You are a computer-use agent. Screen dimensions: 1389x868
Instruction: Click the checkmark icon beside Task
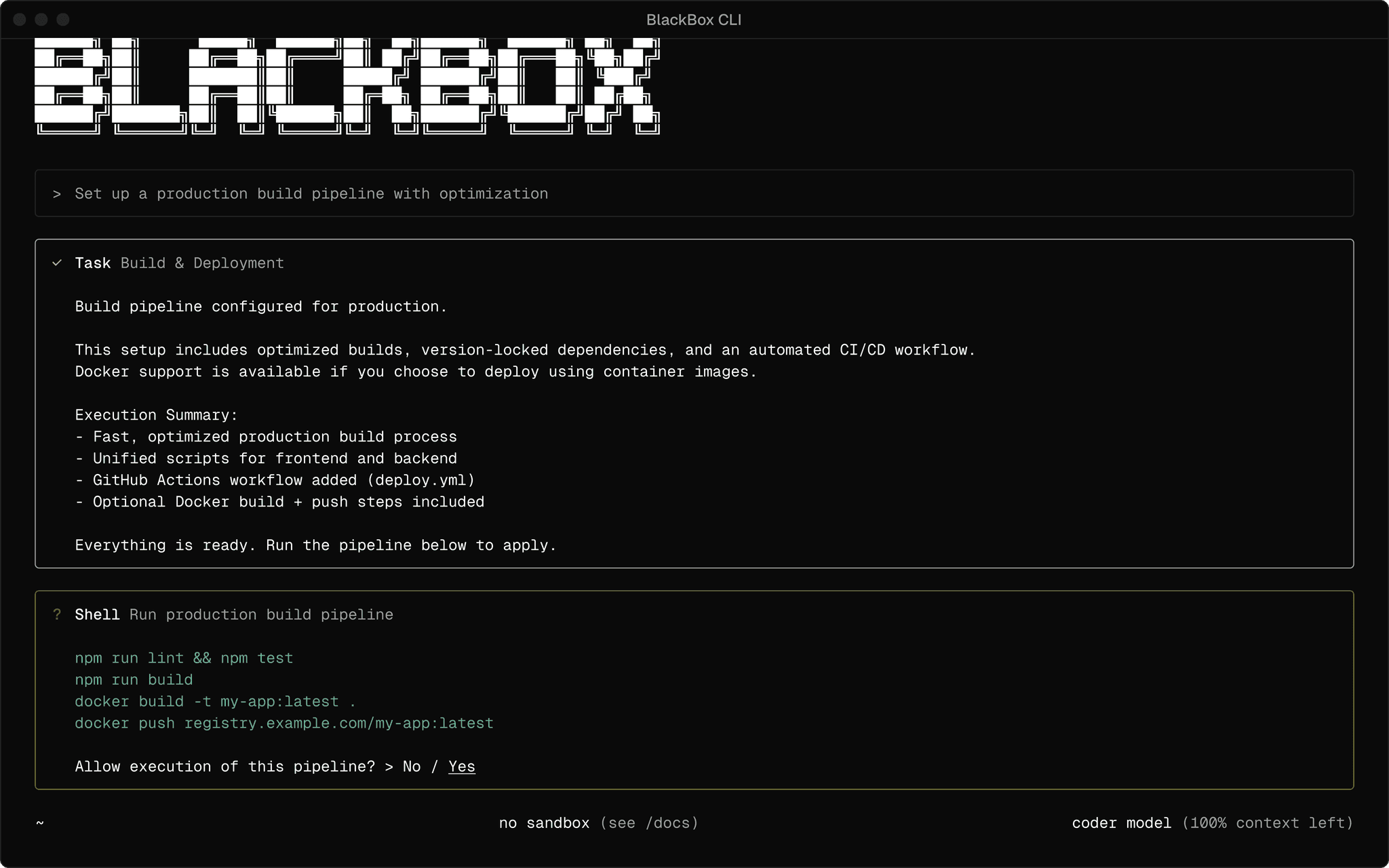point(58,263)
